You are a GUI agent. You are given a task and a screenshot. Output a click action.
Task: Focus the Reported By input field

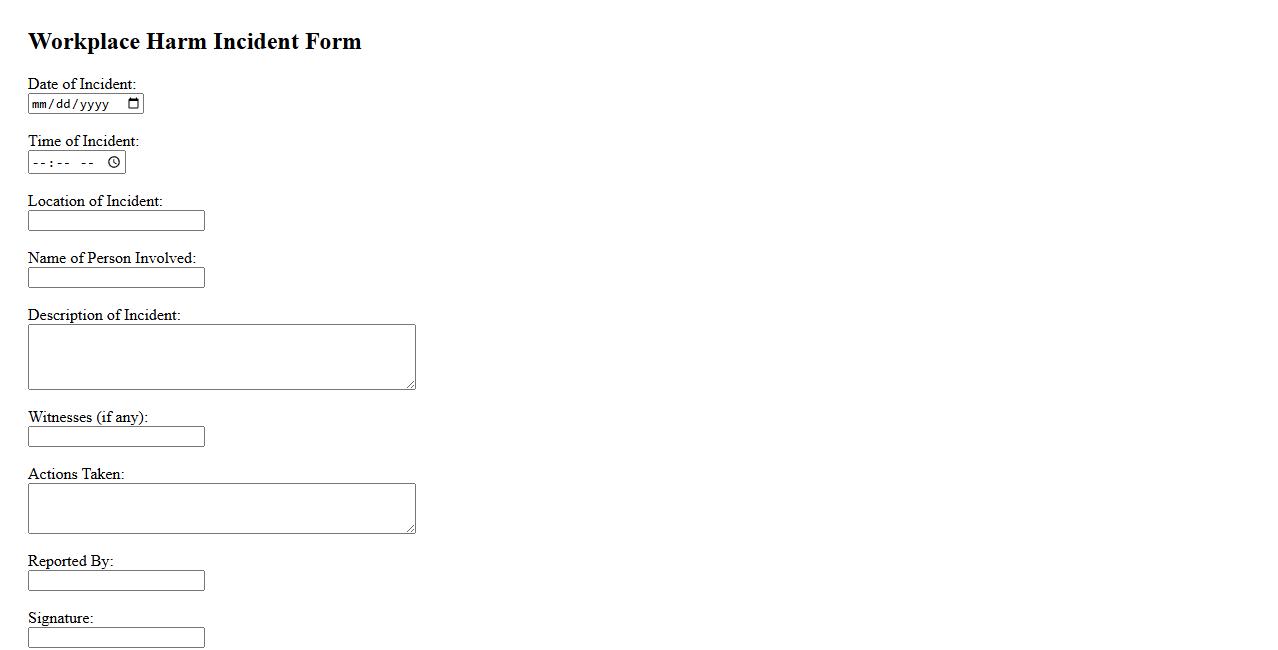(116, 581)
